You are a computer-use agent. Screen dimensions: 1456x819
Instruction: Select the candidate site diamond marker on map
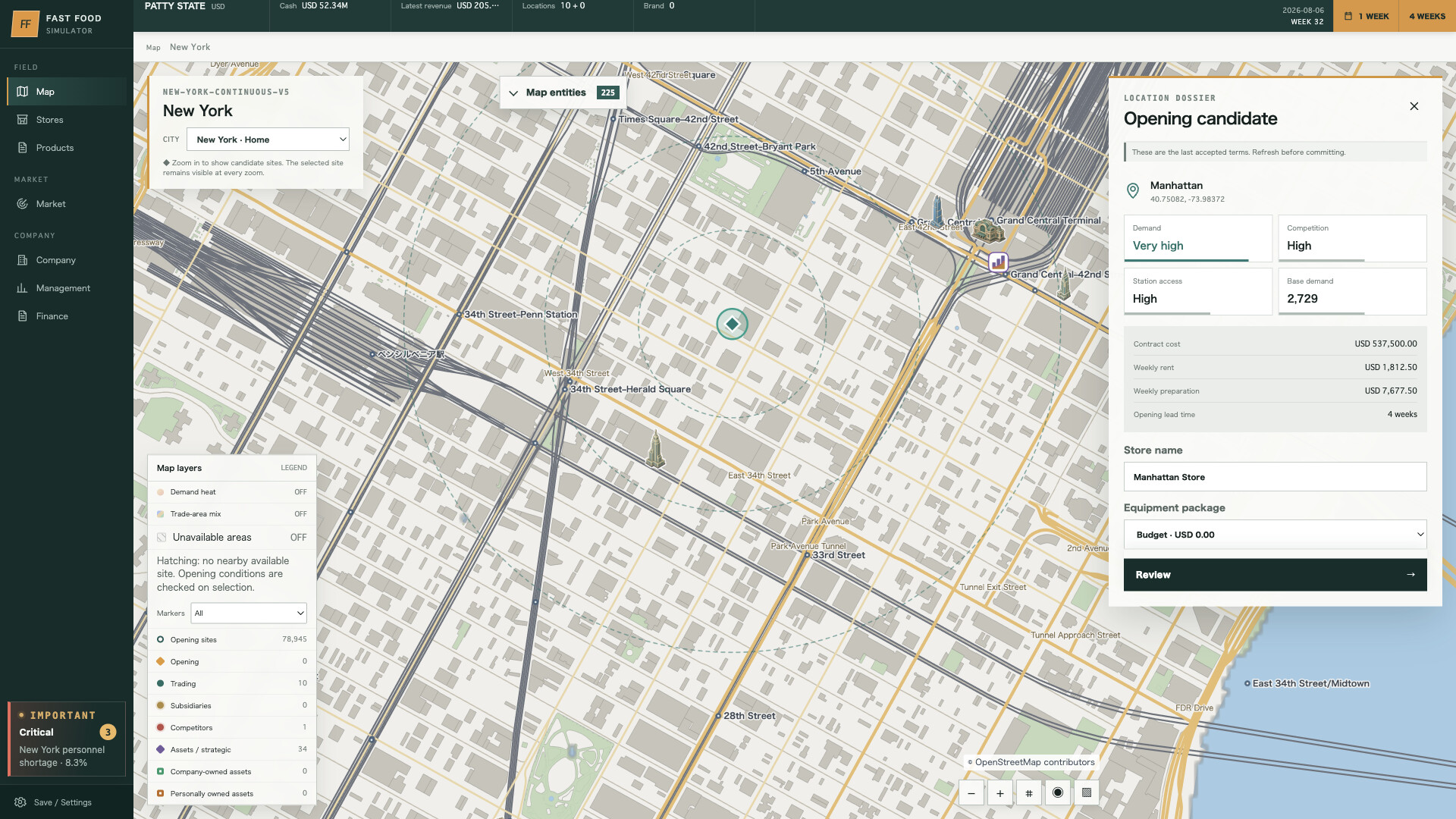pyautogui.click(x=732, y=324)
